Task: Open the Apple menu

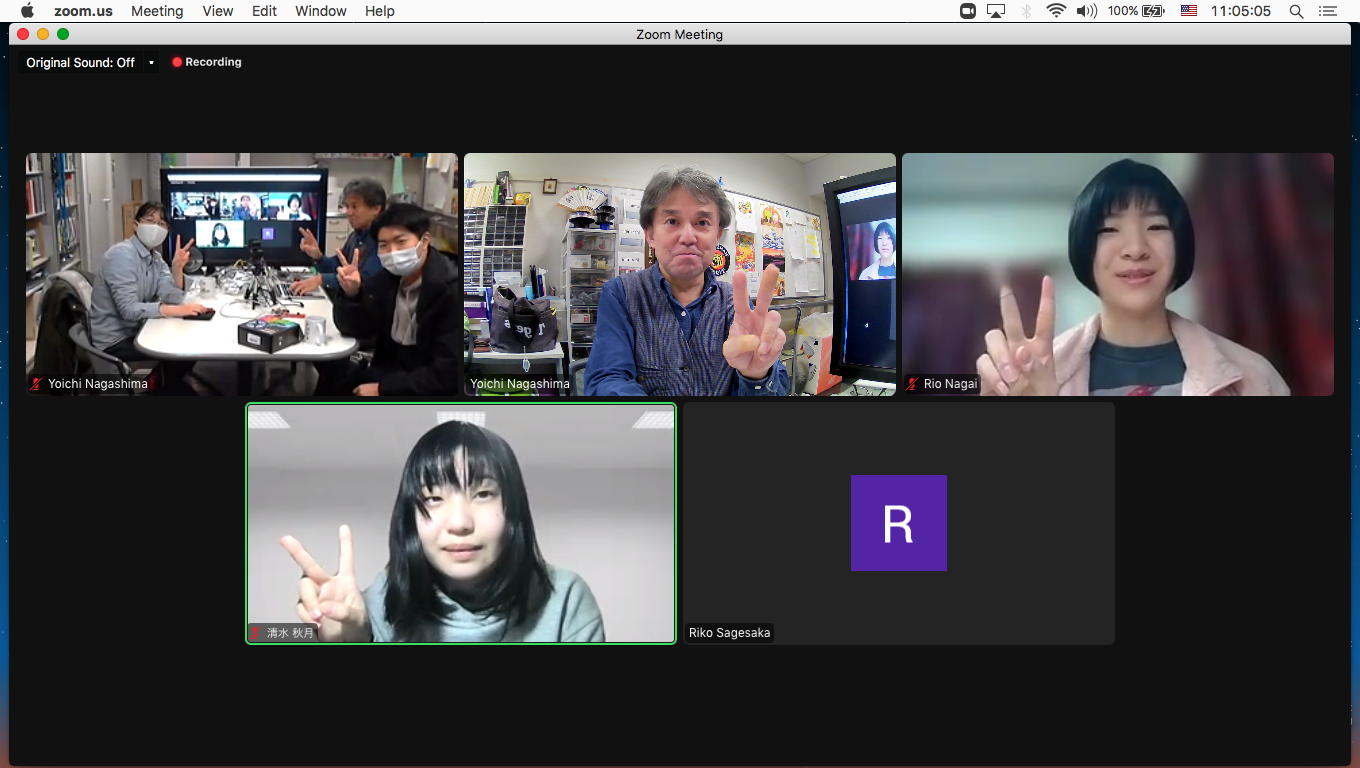Action: [x=27, y=11]
